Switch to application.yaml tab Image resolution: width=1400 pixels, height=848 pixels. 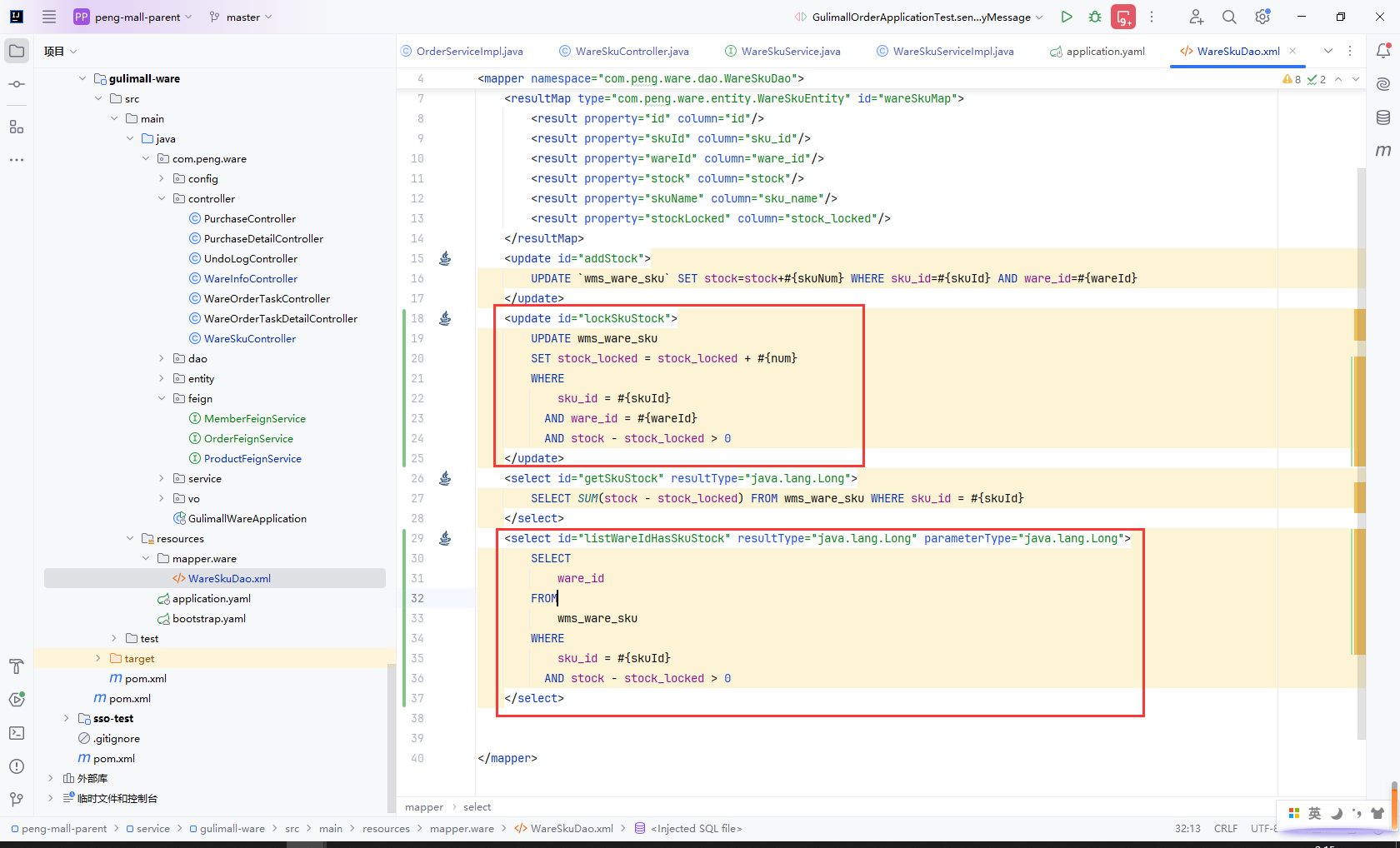tap(1097, 51)
